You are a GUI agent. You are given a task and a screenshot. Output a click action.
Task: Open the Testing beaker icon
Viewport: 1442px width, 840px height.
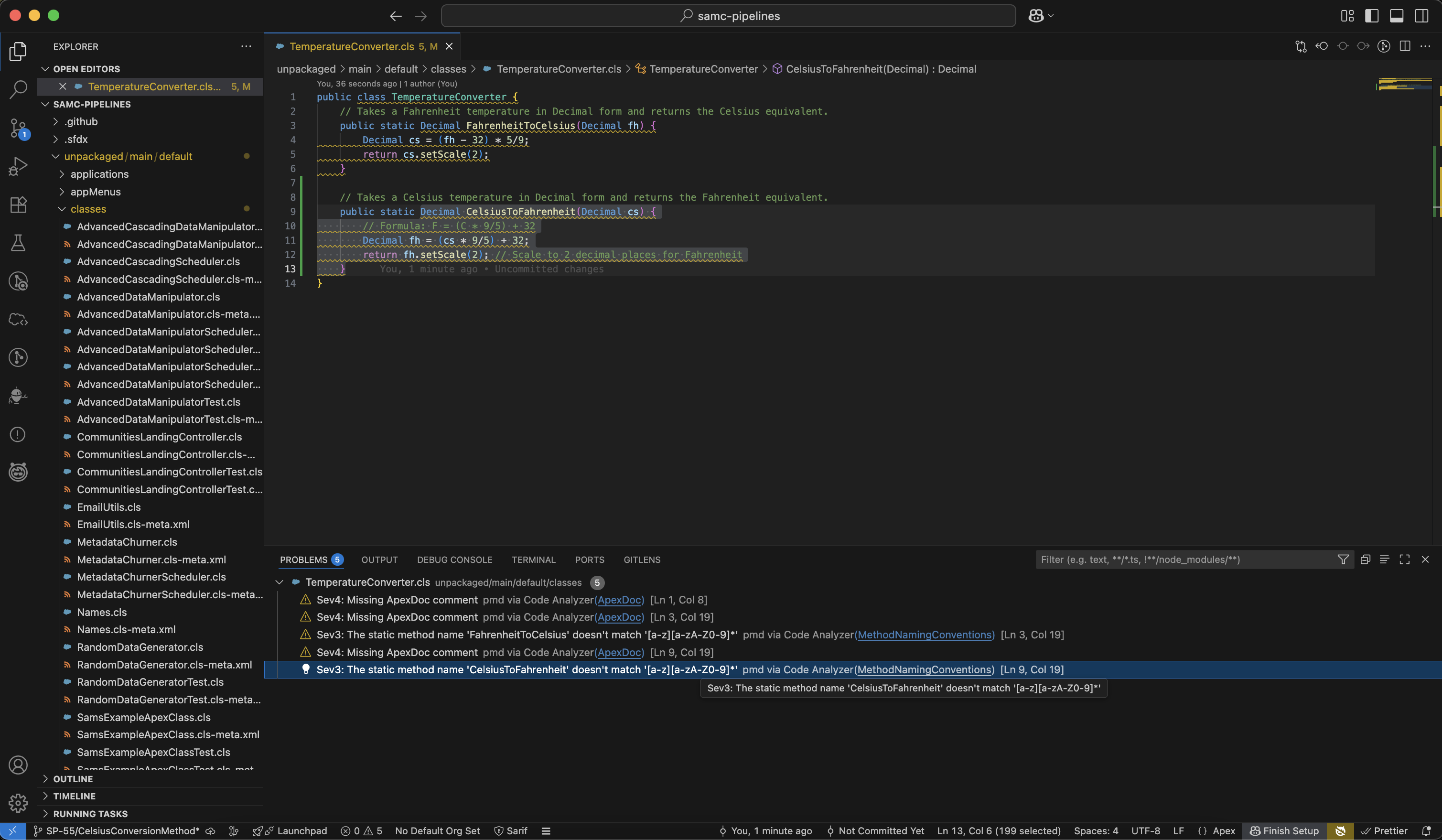pyautogui.click(x=18, y=243)
